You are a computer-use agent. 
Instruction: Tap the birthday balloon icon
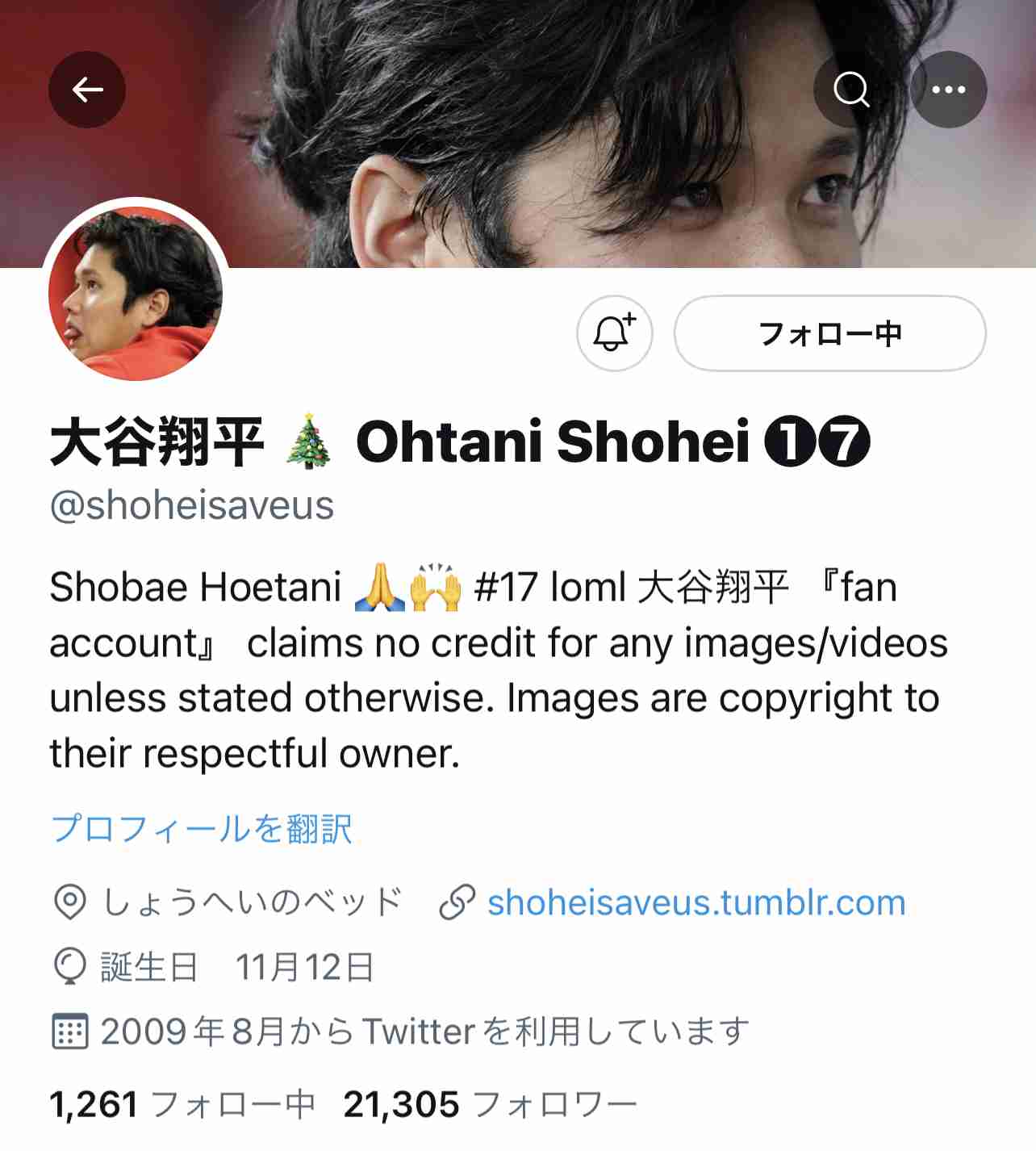click(x=69, y=966)
